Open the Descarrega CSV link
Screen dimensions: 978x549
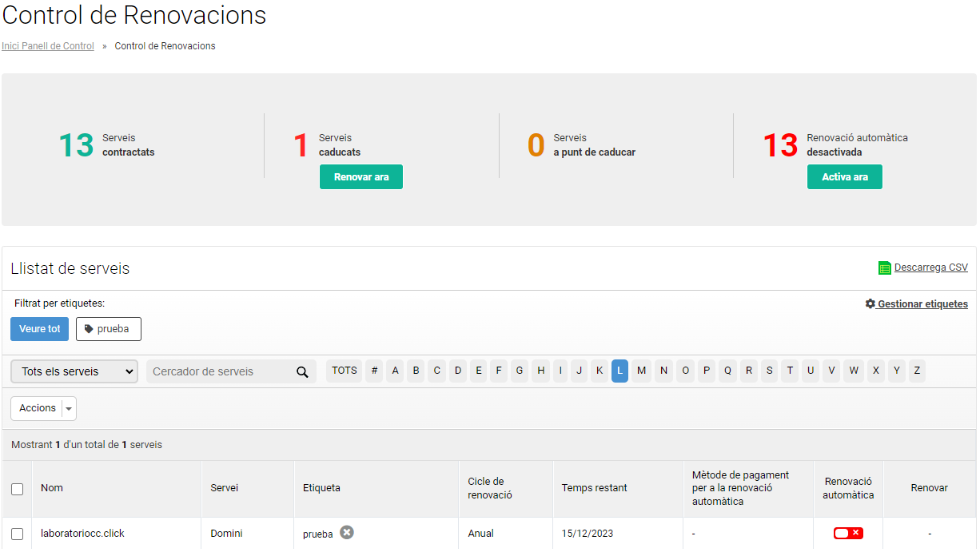coord(931,268)
